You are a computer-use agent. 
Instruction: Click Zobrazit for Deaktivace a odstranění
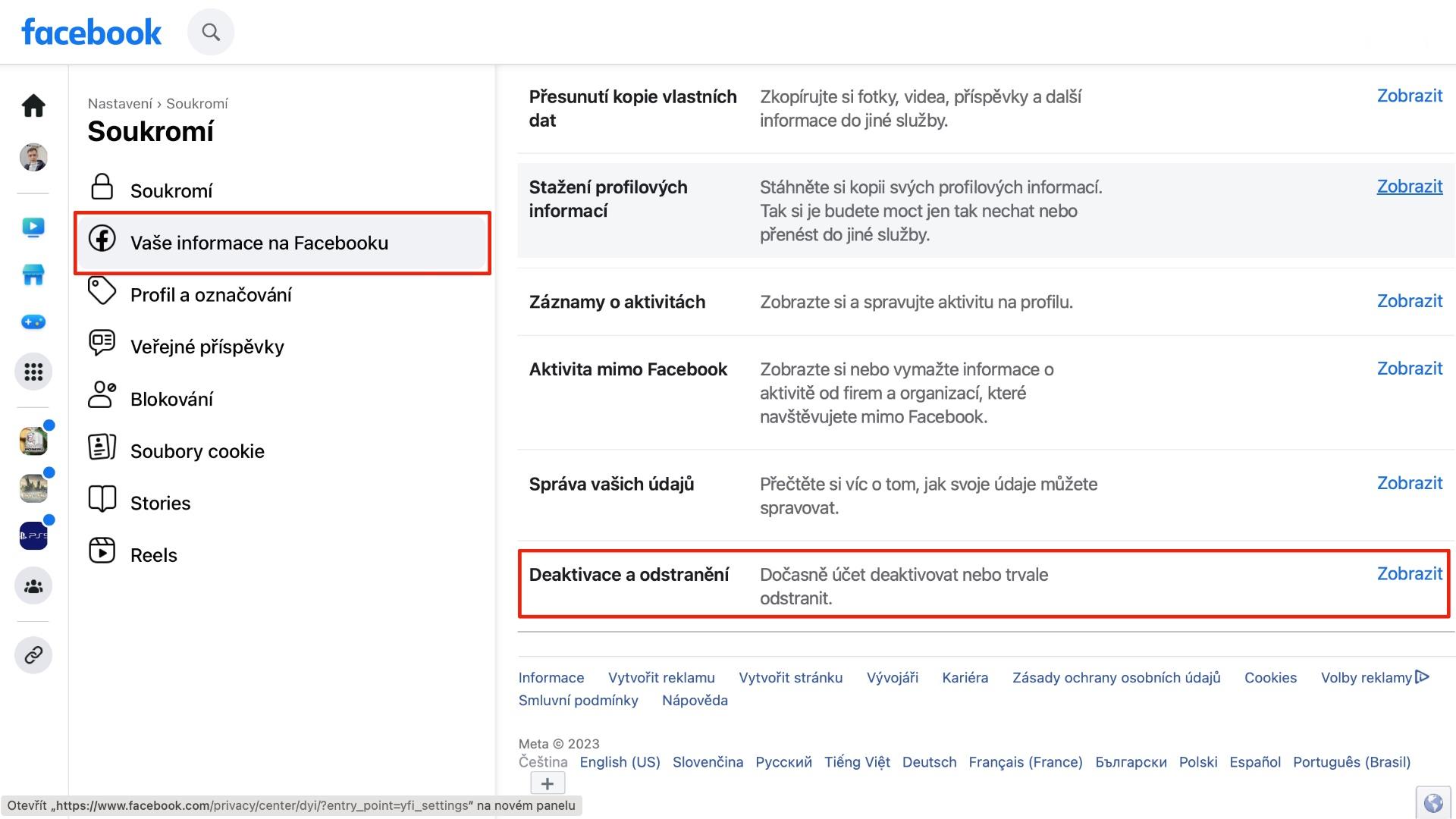[1410, 574]
